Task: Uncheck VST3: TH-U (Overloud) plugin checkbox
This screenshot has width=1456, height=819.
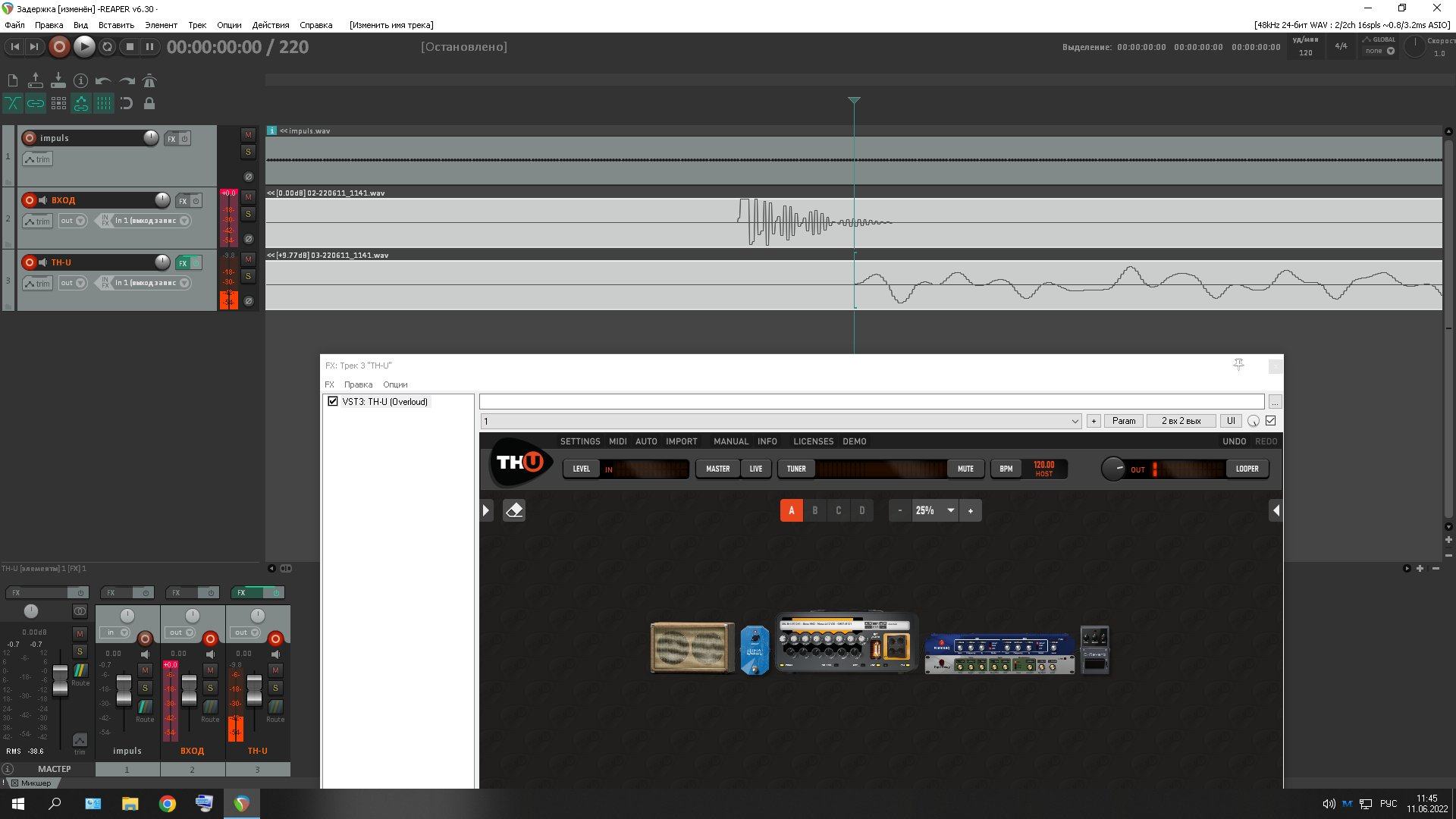Action: [x=333, y=401]
